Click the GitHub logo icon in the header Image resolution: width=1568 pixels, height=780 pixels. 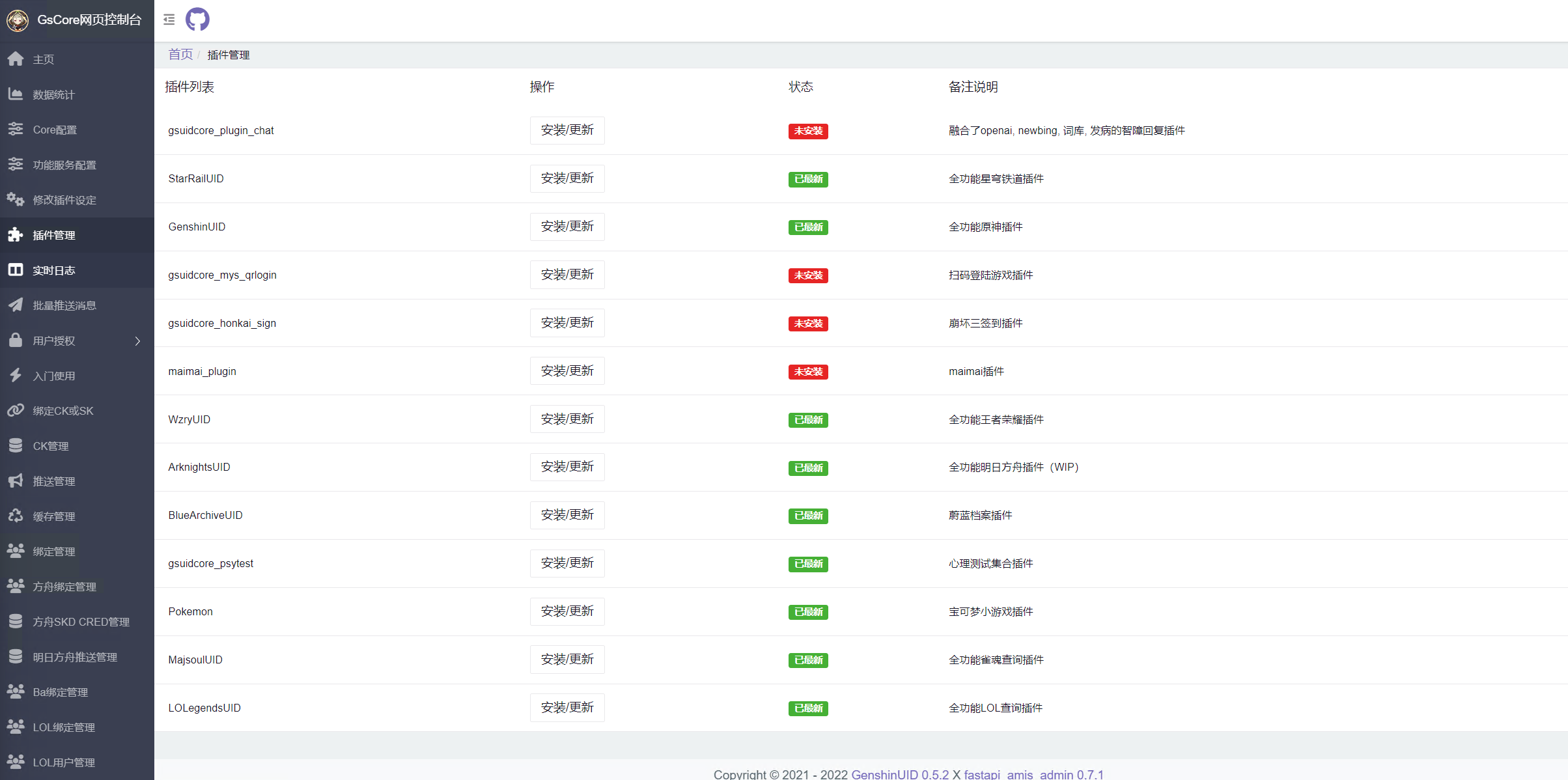(197, 20)
